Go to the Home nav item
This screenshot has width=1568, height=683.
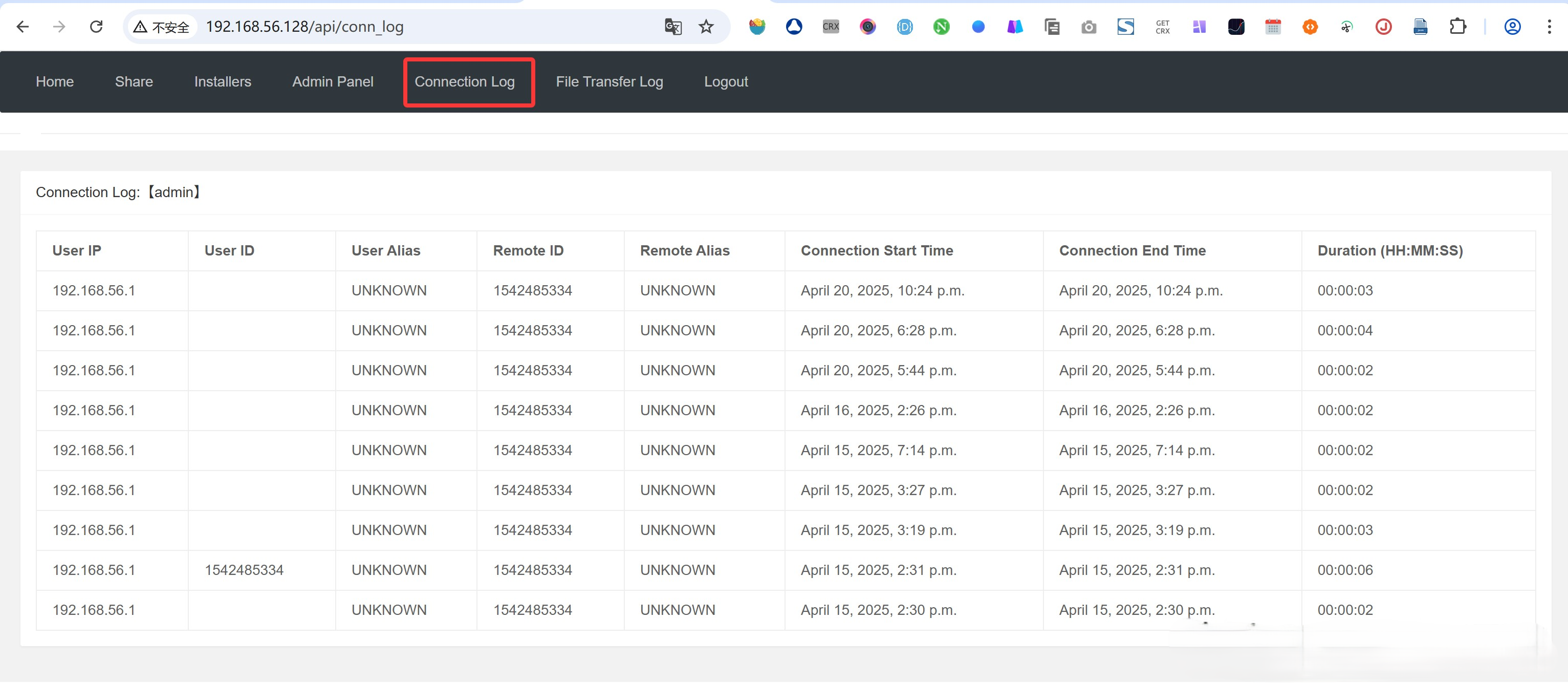click(55, 81)
